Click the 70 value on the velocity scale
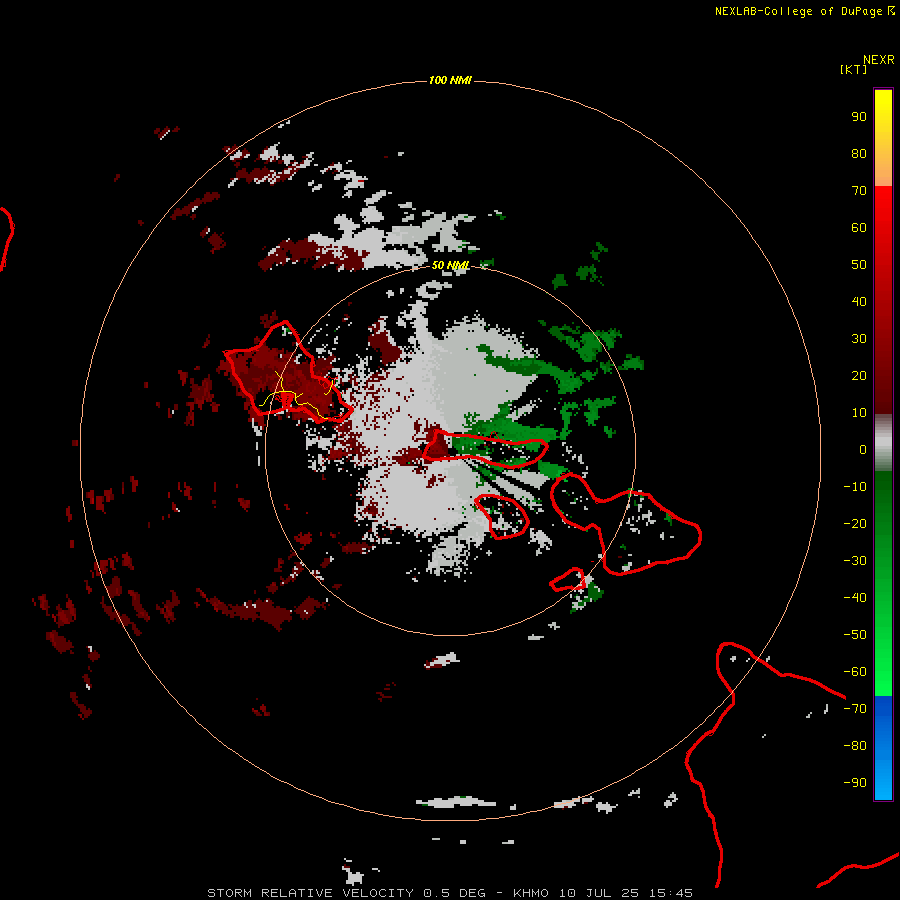The width and height of the screenshot is (900, 900). (x=859, y=191)
